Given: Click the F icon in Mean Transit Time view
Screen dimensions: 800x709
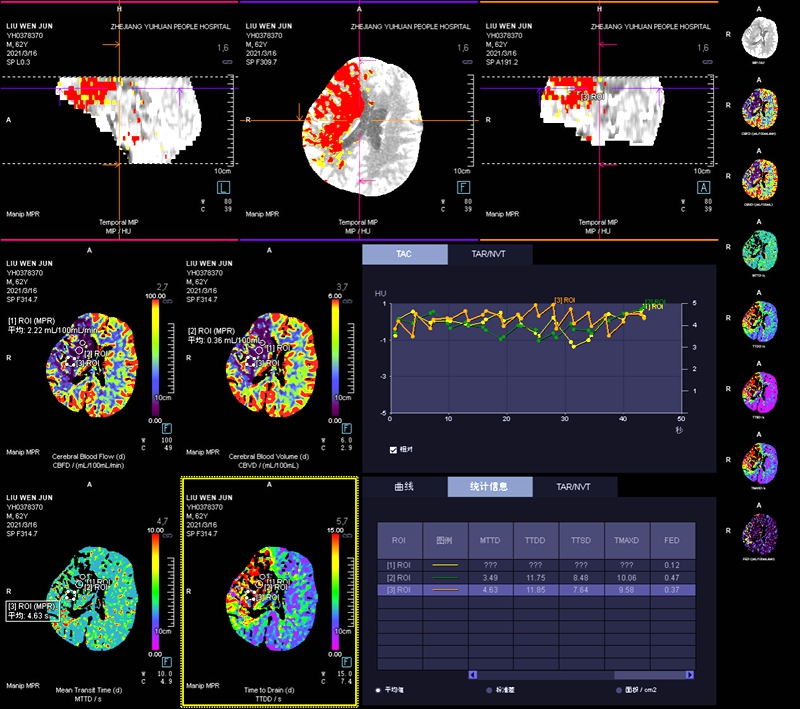Looking at the screenshot, I should click(x=166, y=660).
